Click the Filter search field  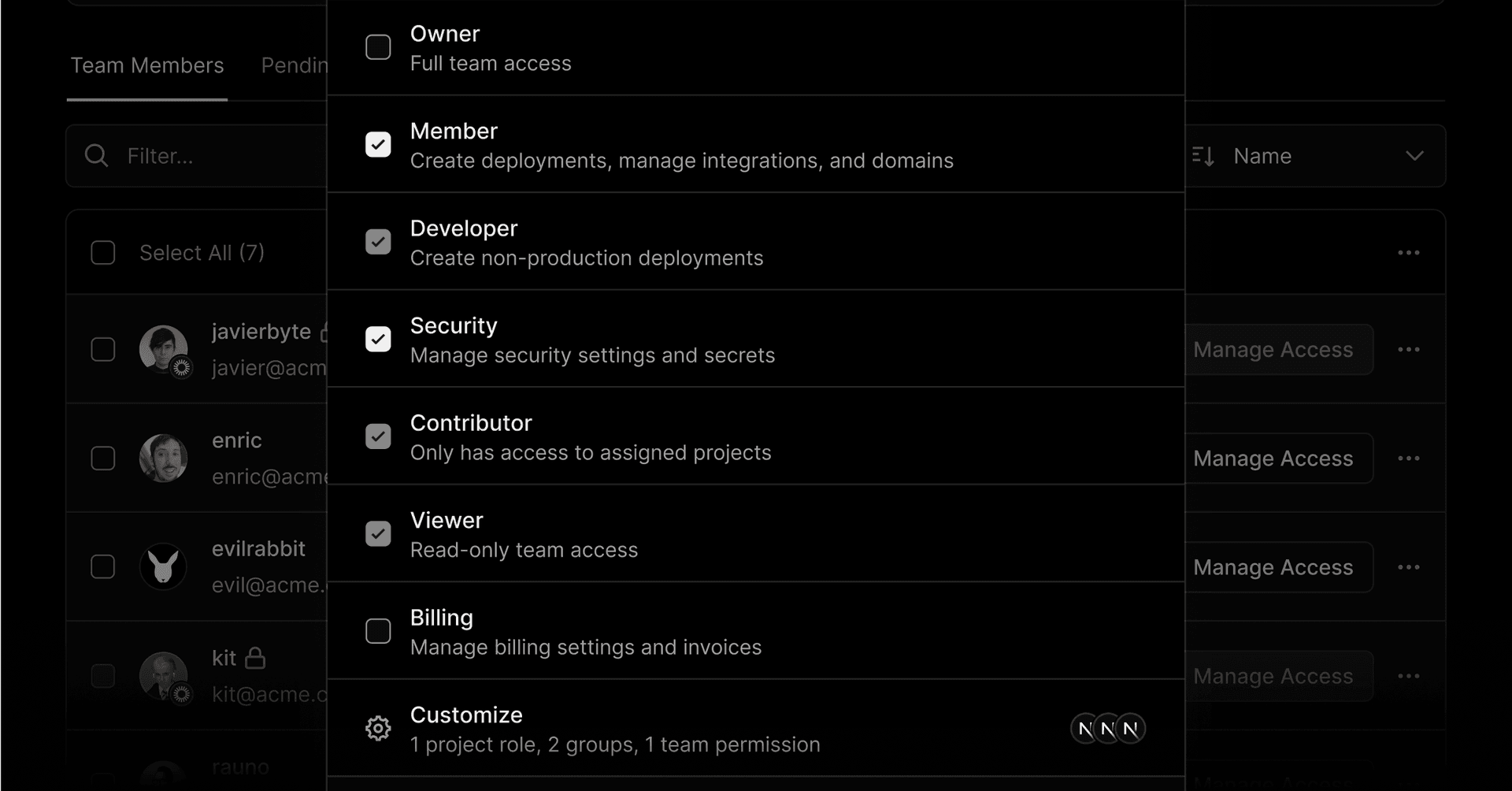pos(220,156)
